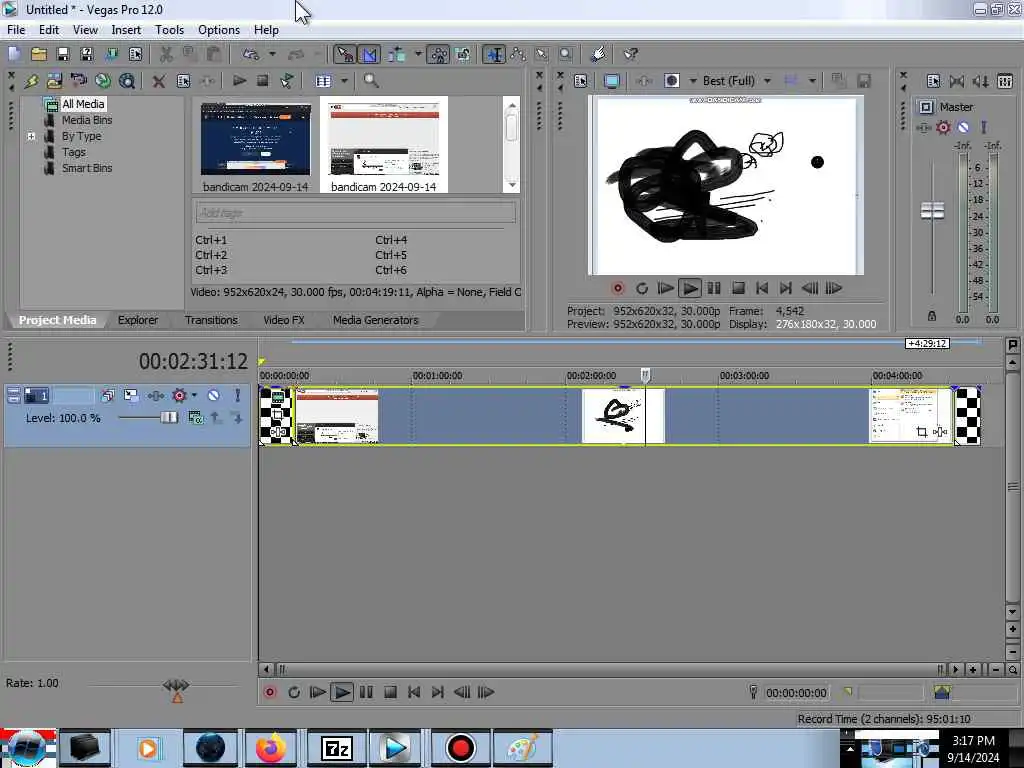The height and width of the screenshot is (768, 1024).
Task: Click timeline Play From Start button
Action: (317, 692)
